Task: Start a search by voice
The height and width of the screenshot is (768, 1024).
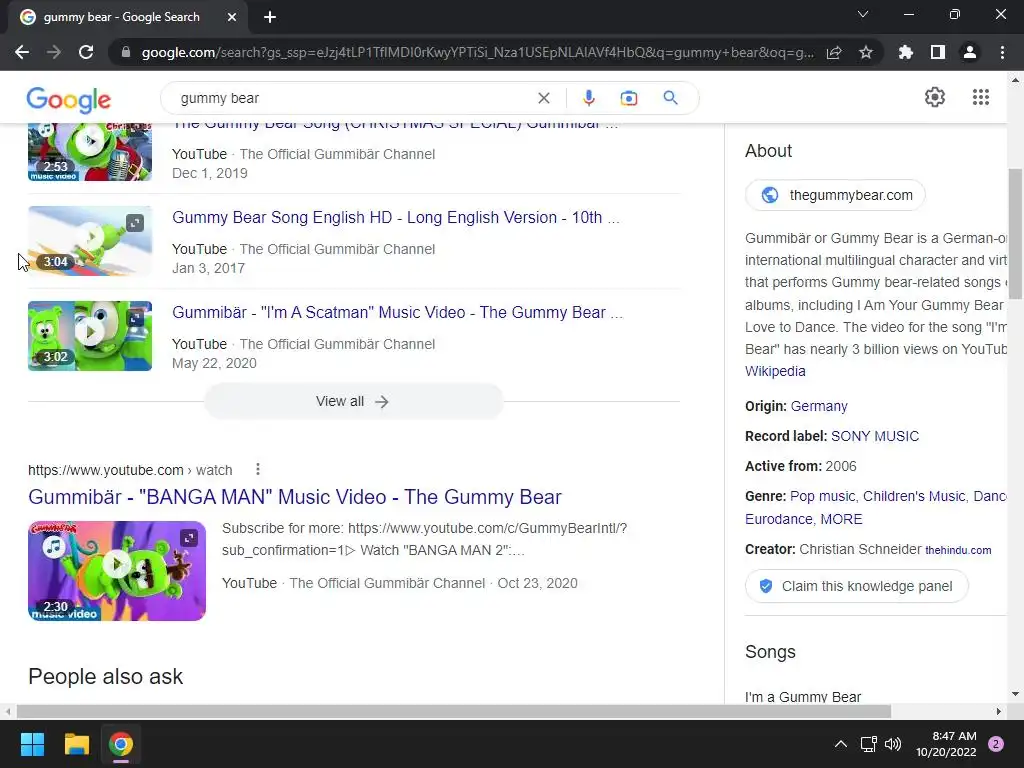Action: tap(588, 98)
